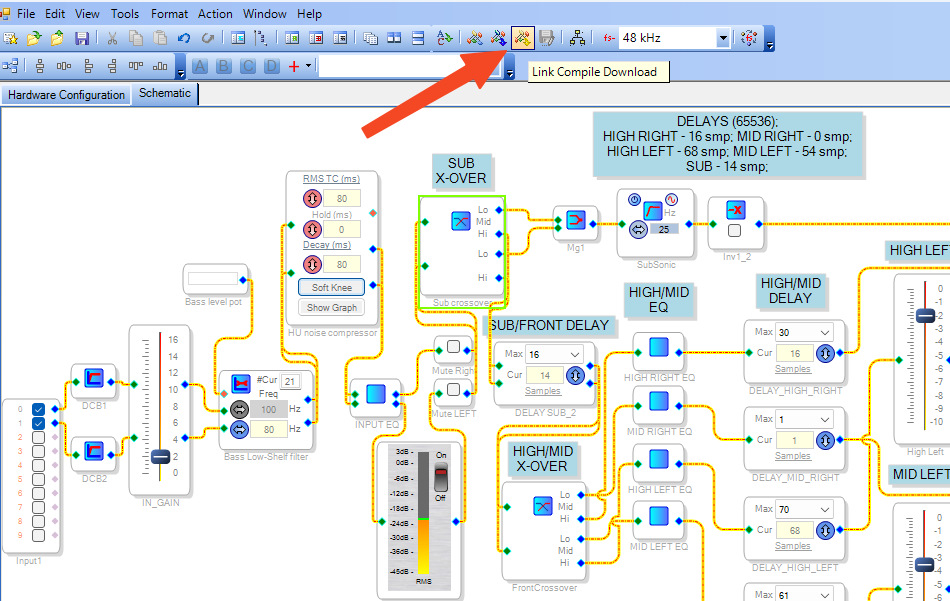
Task: Click the Link Project icon left of blue-arrow icon
Action: [x=474, y=38]
